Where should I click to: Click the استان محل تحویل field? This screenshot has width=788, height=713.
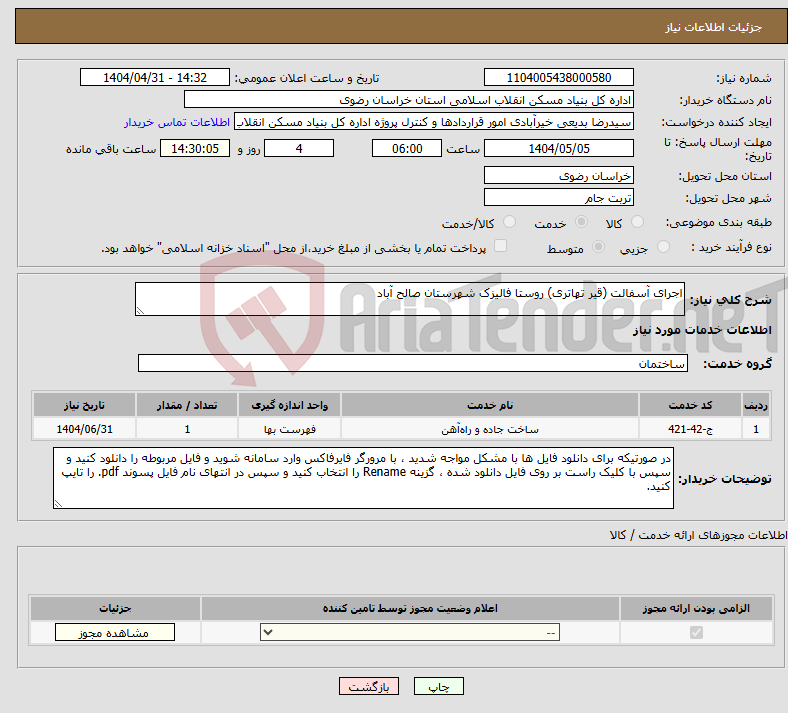560,175
